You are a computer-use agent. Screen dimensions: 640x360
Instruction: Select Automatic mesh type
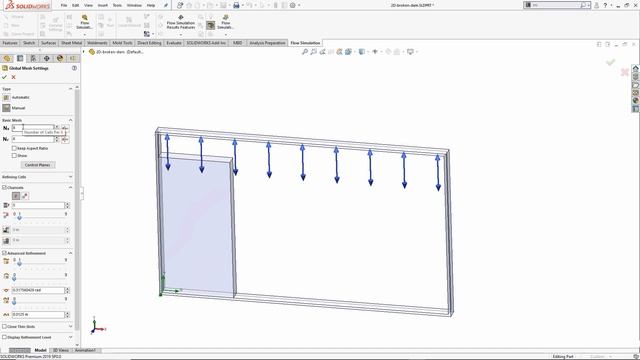tap(6, 98)
